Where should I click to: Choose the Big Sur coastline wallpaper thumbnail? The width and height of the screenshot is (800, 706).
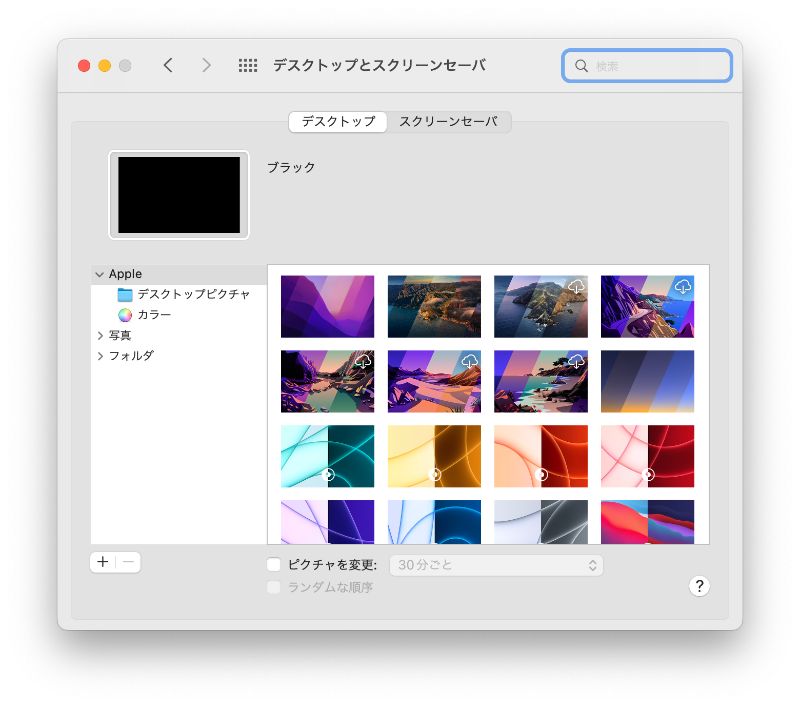click(x=434, y=307)
